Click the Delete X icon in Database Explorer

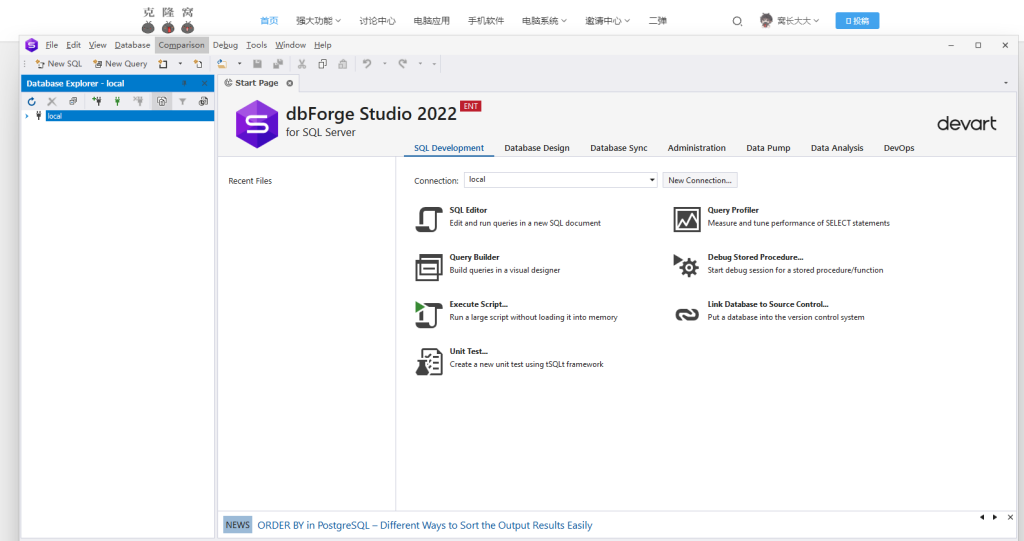tap(52, 101)
